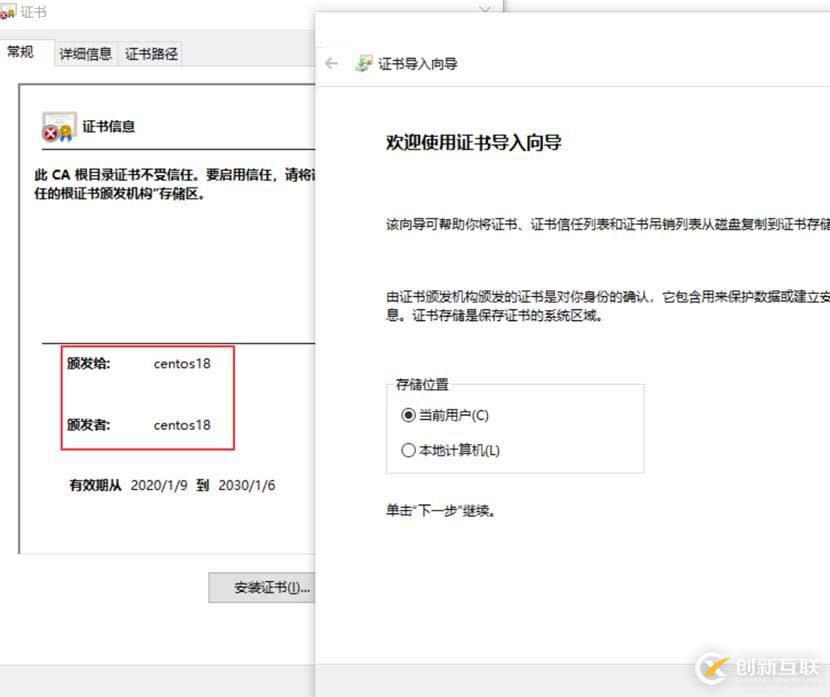Viewport: 830px width, 697px height.
Task: Click the small certificate graphic above 证书信息 text
Action: pyautogui.click(x=60, y=118)
